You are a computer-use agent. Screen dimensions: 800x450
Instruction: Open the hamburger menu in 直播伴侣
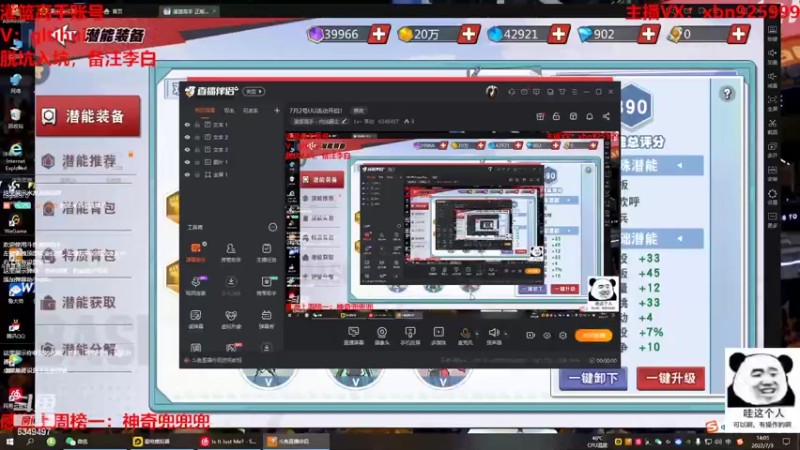(x=574, y=92)
